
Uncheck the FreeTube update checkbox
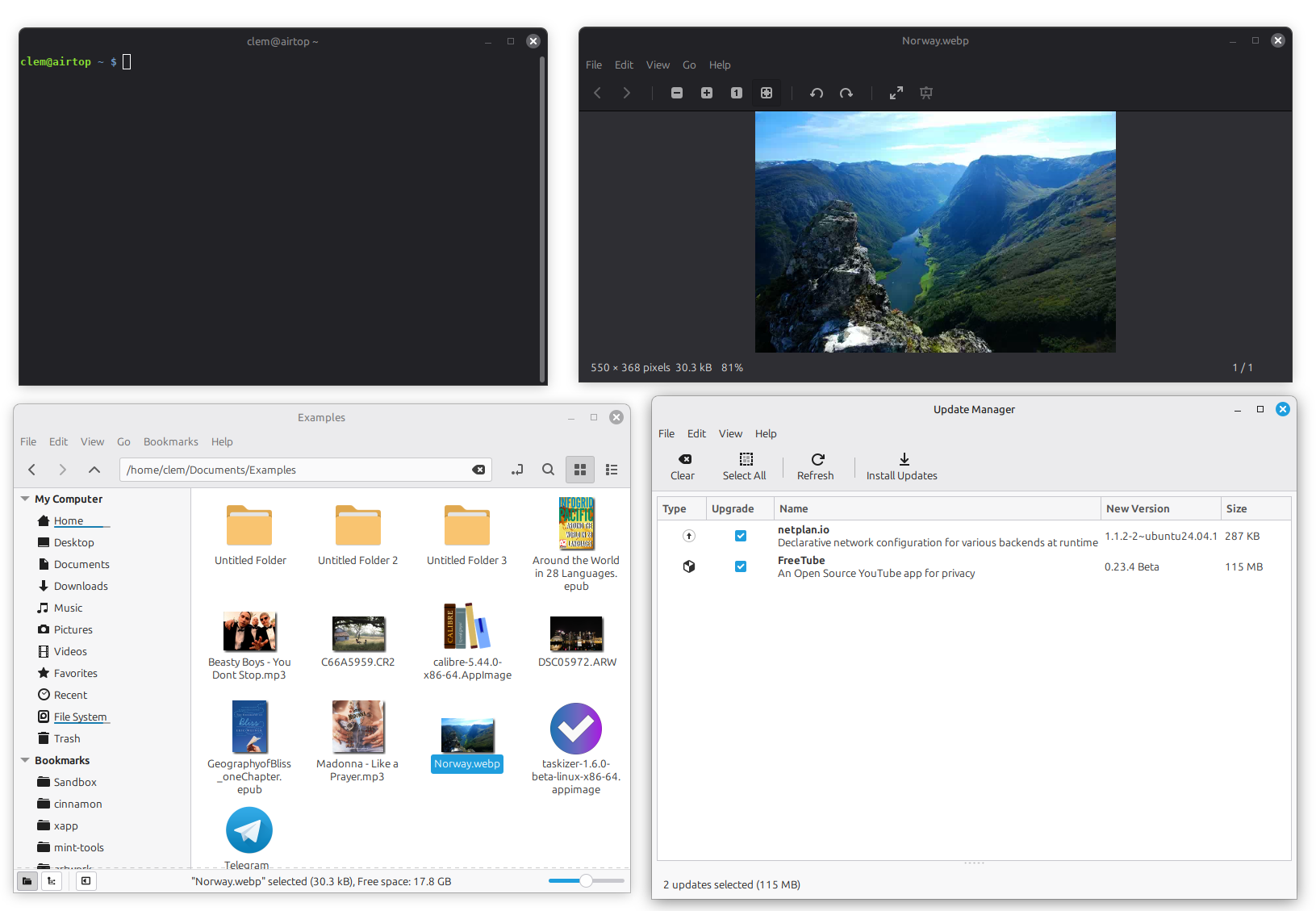tap(741, 566)
